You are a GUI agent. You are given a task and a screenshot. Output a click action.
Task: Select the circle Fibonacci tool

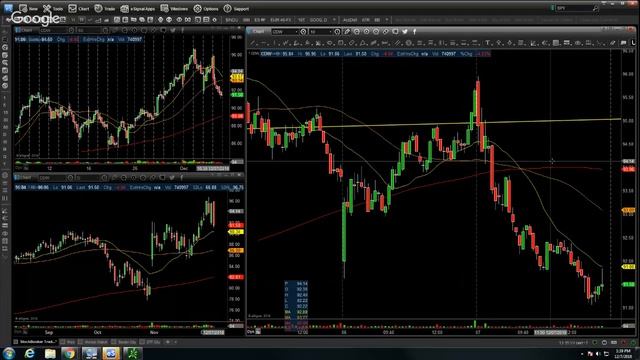(x=409, y=43)
